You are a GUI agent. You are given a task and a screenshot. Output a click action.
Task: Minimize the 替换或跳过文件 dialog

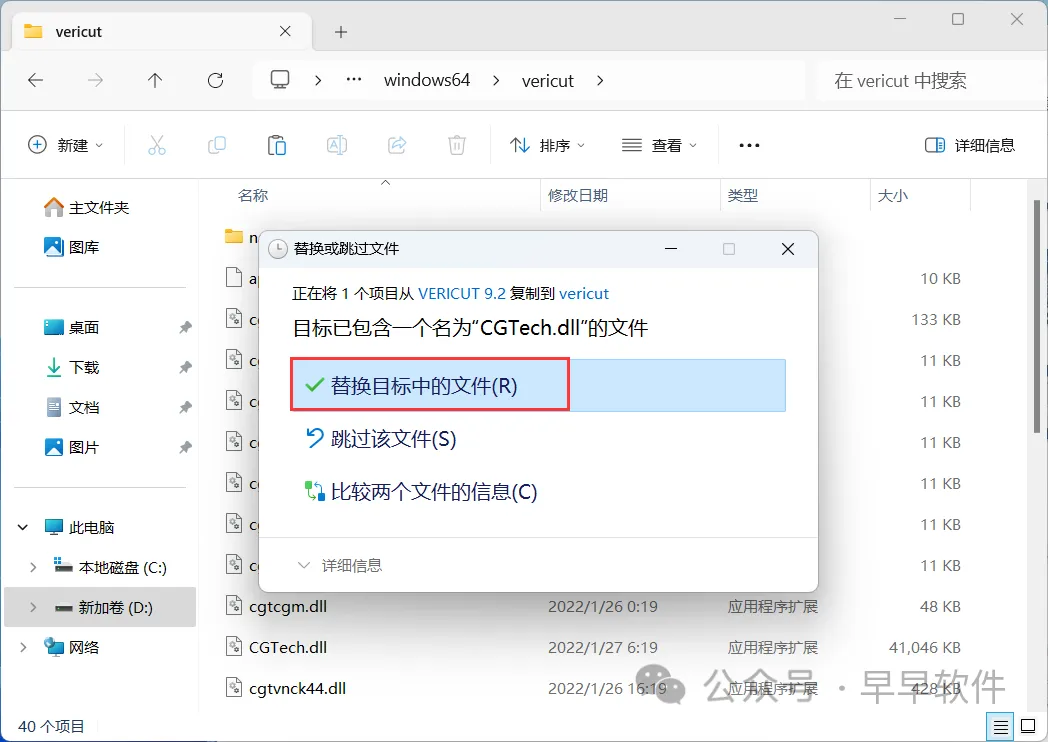click(671, 249)
